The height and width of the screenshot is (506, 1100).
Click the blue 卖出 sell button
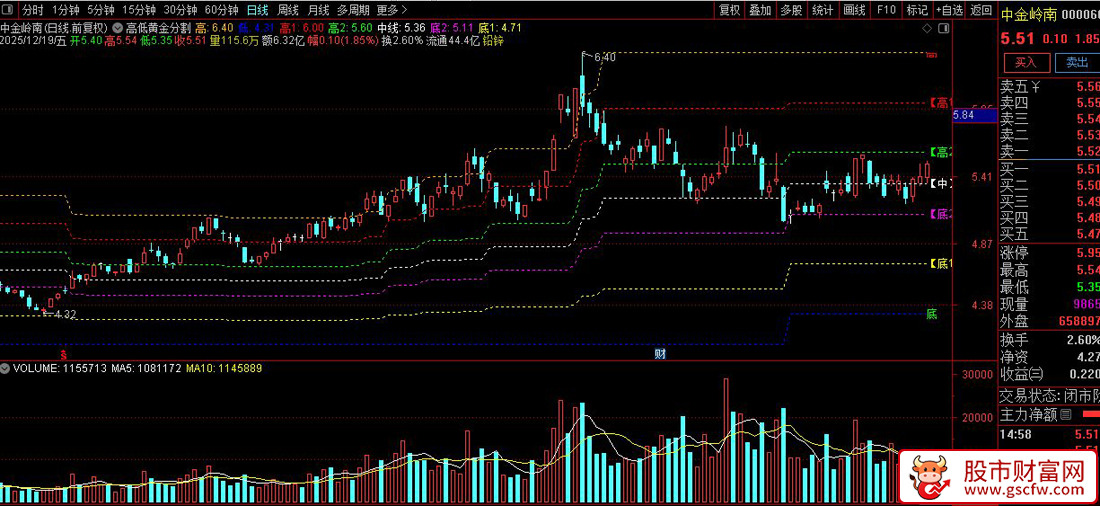(x=1077, y=62)
